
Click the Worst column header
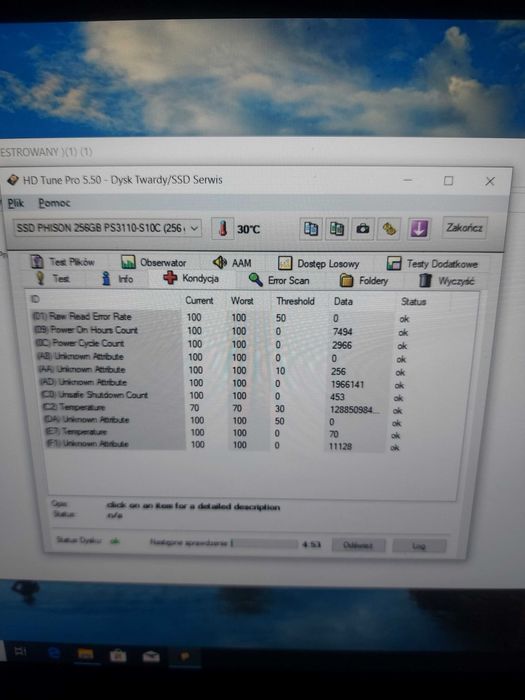pos(242,301)
